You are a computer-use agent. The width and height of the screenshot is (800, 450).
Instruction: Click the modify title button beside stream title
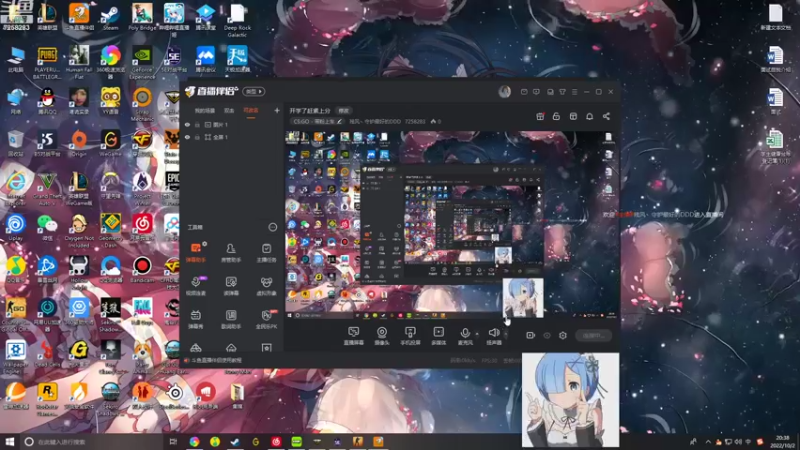point(344,111)
